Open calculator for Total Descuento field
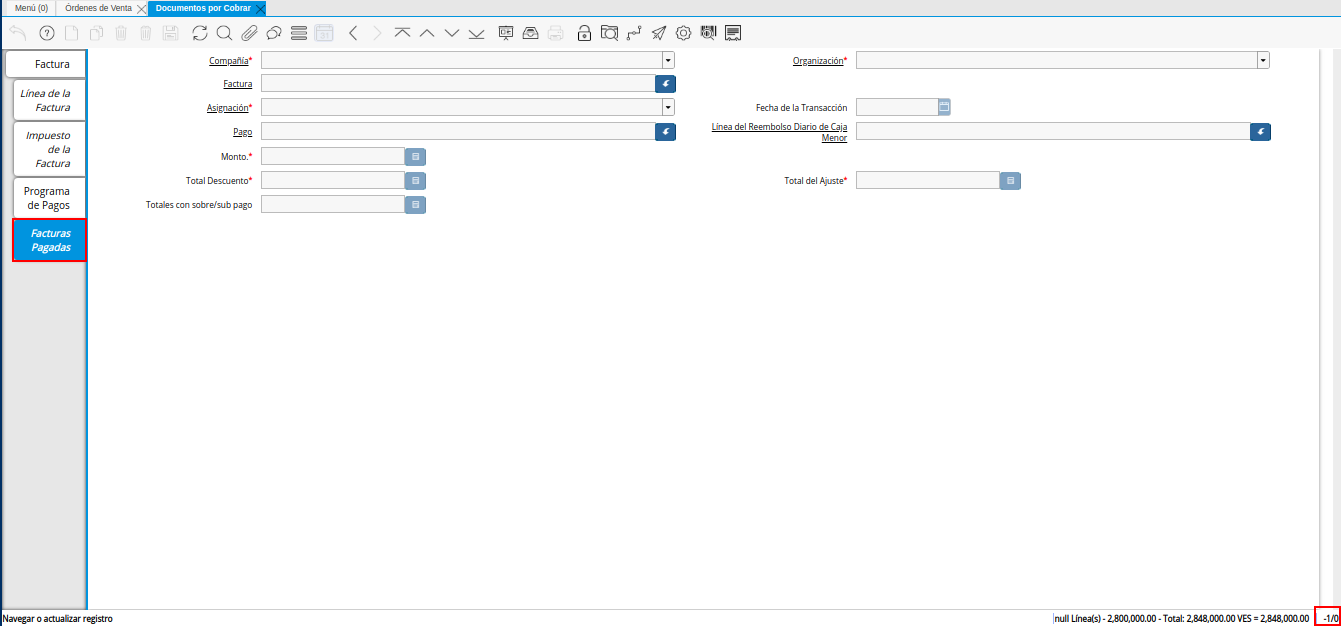This screenshot has height=626, width=1341. pos(415,180)
